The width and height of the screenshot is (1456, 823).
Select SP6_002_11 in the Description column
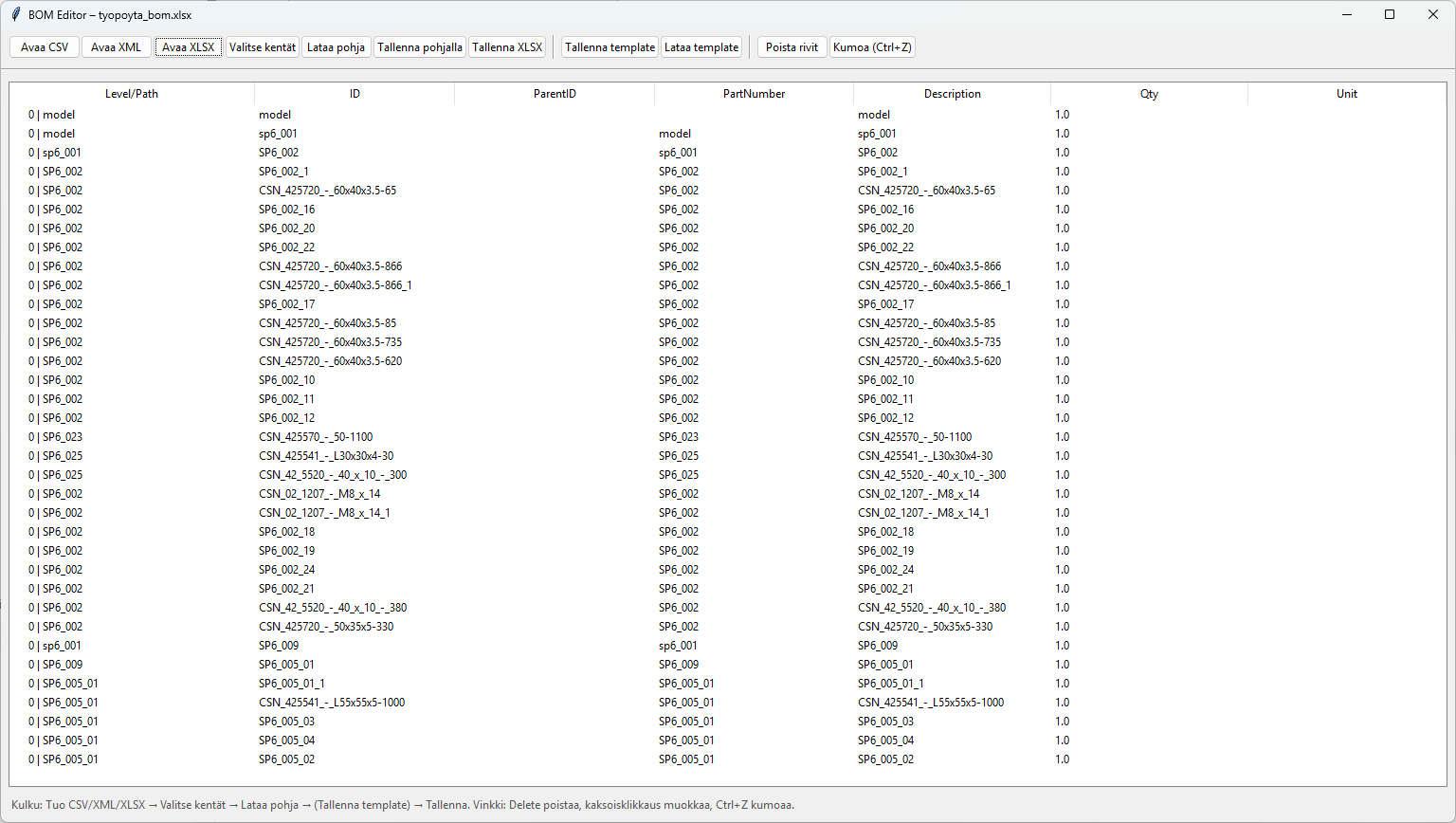tap(885, 399)
